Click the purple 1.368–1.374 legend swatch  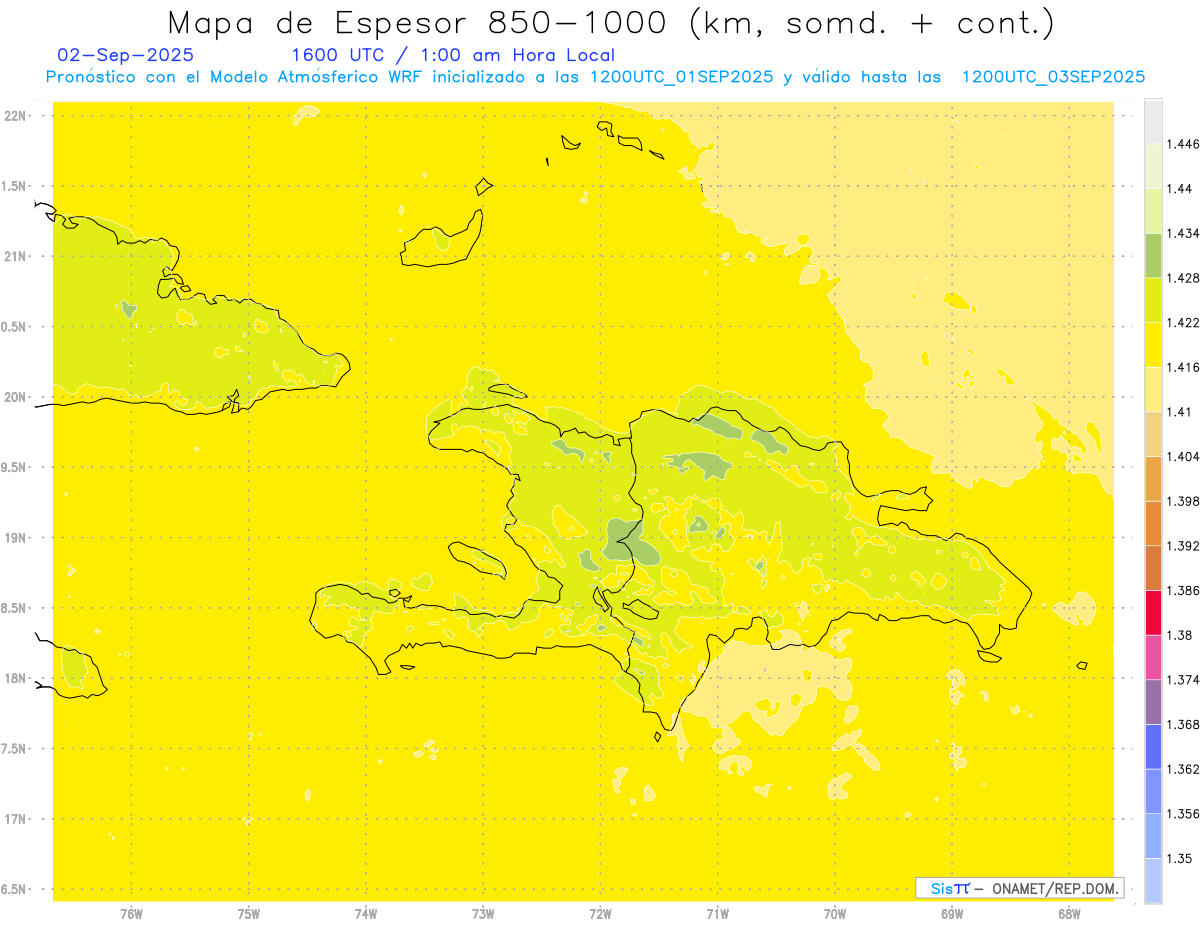click(1153, 702)
